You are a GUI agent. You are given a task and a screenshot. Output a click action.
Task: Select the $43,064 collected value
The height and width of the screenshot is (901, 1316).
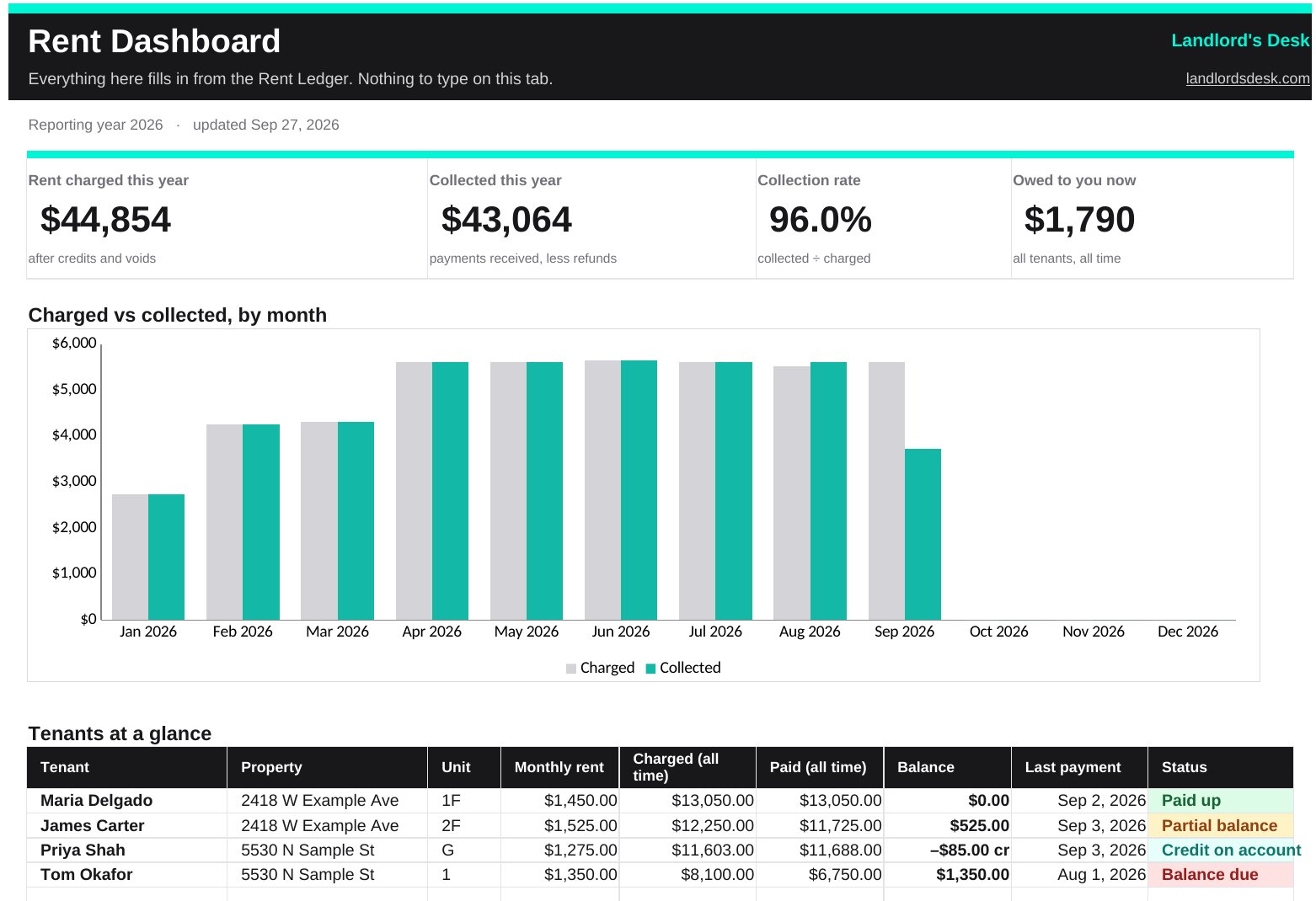506,220
